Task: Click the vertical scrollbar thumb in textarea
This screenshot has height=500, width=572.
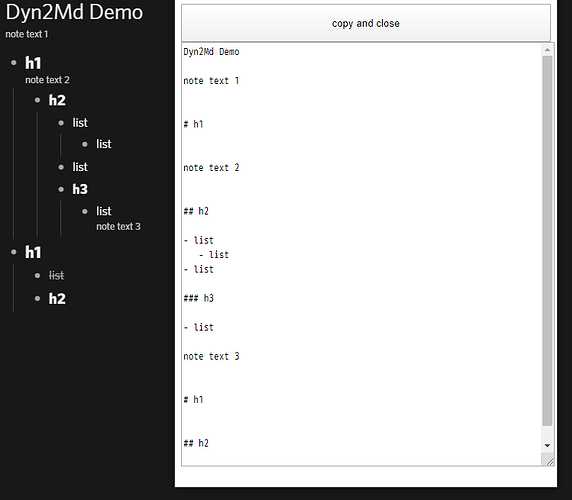Action: coord(547,241)
